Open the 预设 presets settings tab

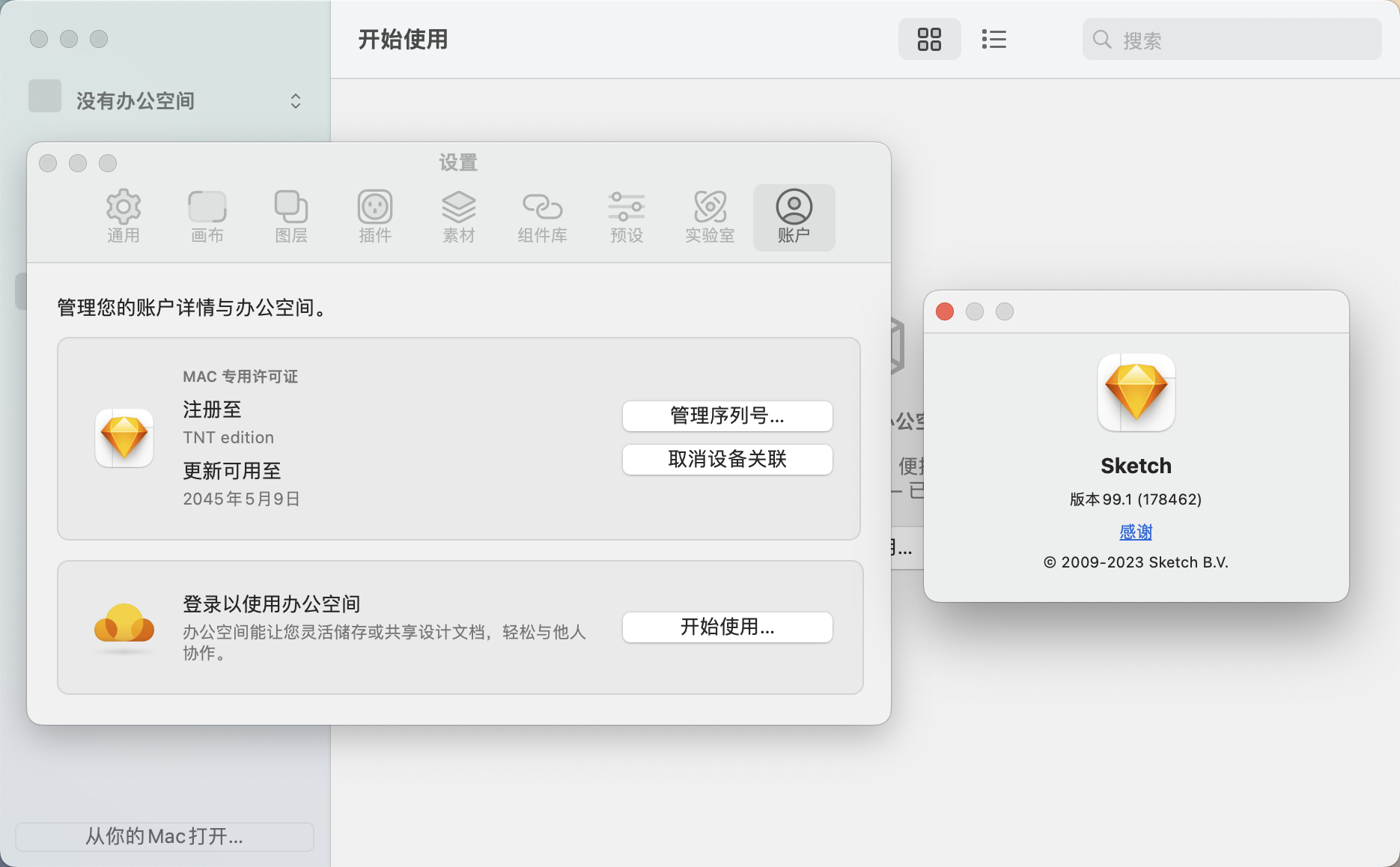[627, 217]
